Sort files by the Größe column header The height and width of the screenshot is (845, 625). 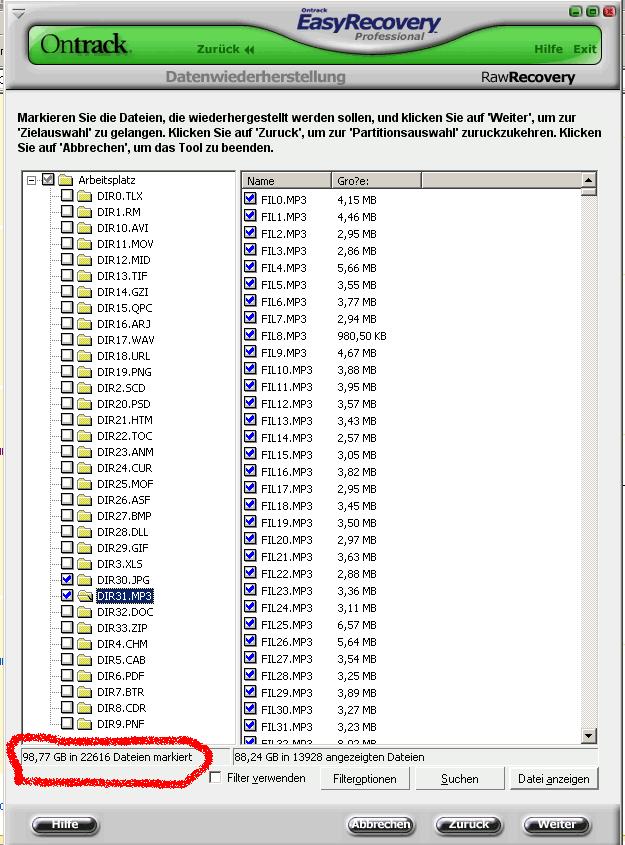point(375,181)
